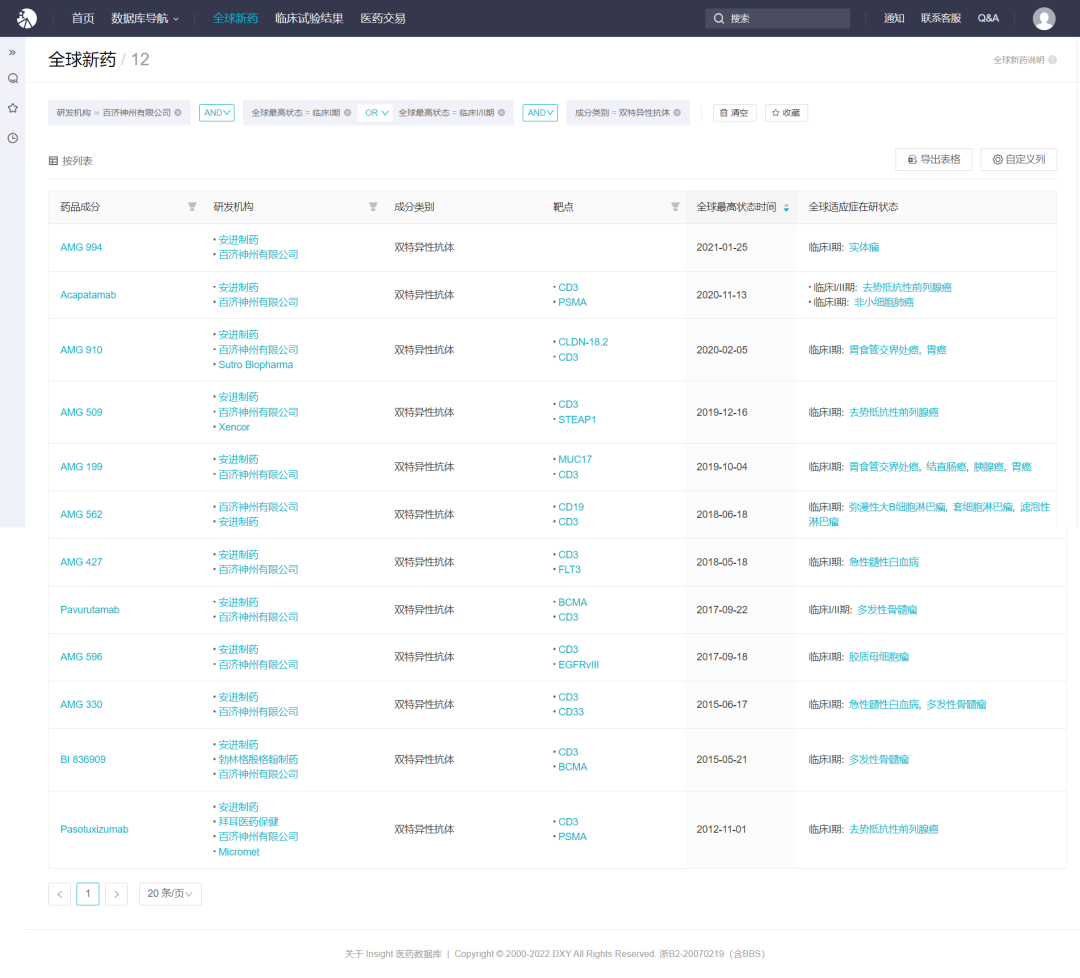Open FLT3 target link
This screenshot has height=978, width=1080.
click(x=570, y=570)
